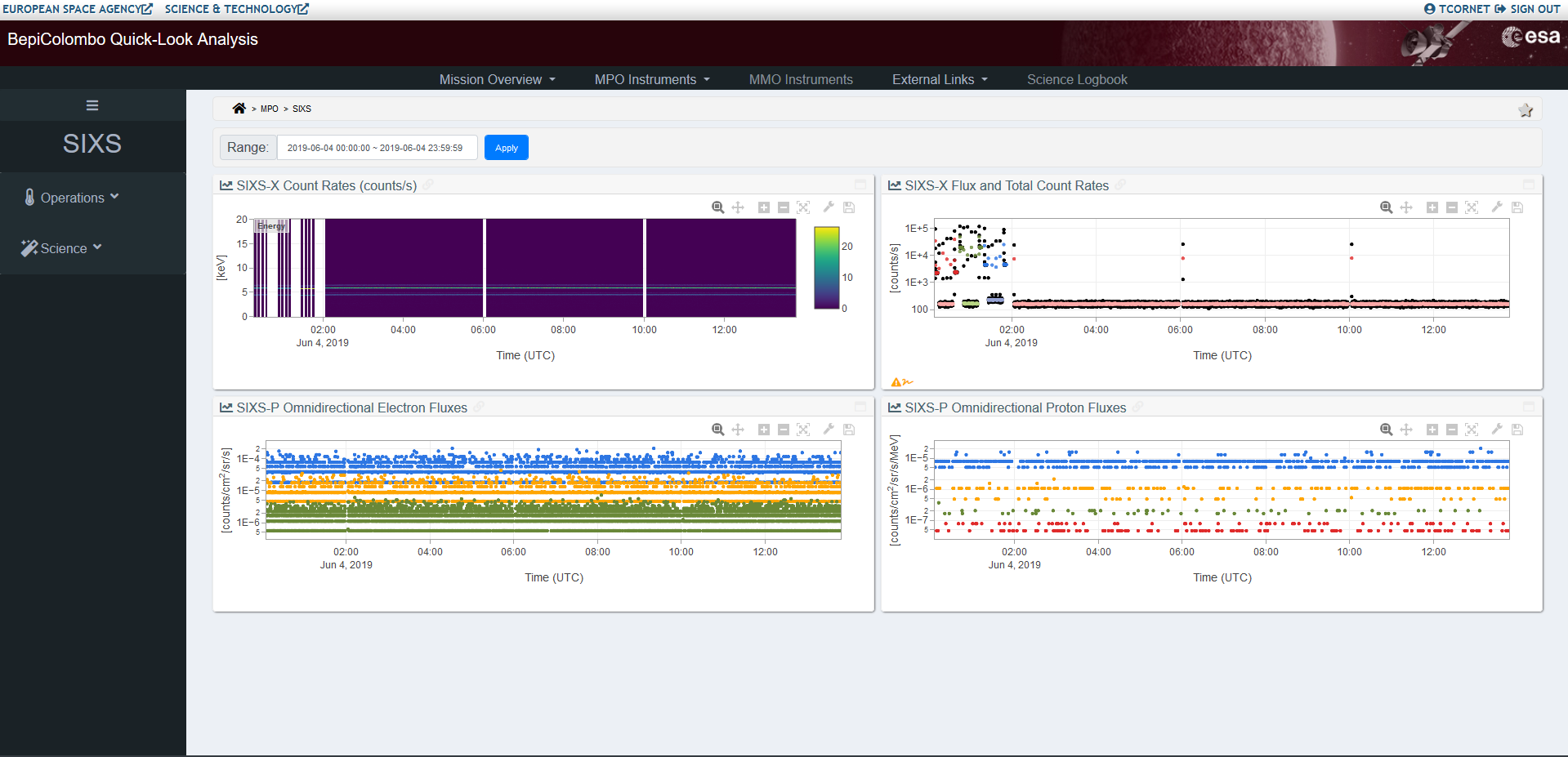1568x757 pixels.
Task: Click TCORNET user account link
Action: point(1457,9)
